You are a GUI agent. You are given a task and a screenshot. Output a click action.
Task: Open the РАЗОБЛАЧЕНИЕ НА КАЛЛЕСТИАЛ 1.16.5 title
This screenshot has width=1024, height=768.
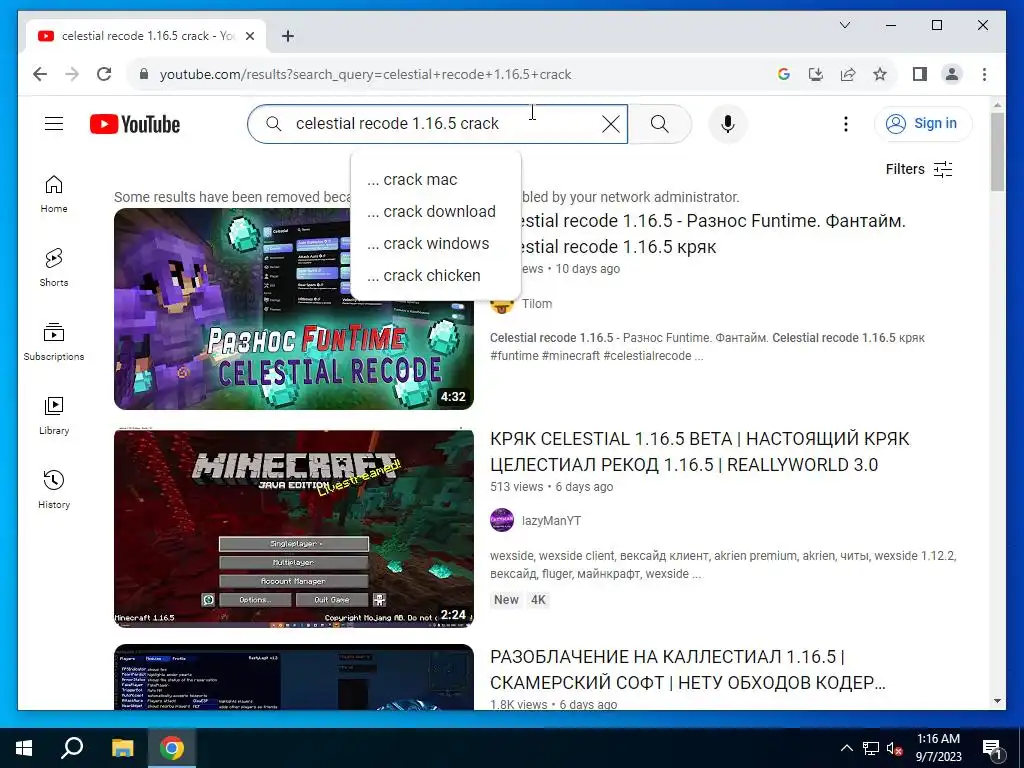pyautogui.click(x=688, y=670)
